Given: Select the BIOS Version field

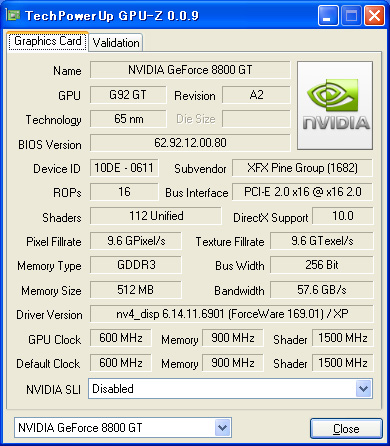Looking at the screenshot, I should pos(190,143).
